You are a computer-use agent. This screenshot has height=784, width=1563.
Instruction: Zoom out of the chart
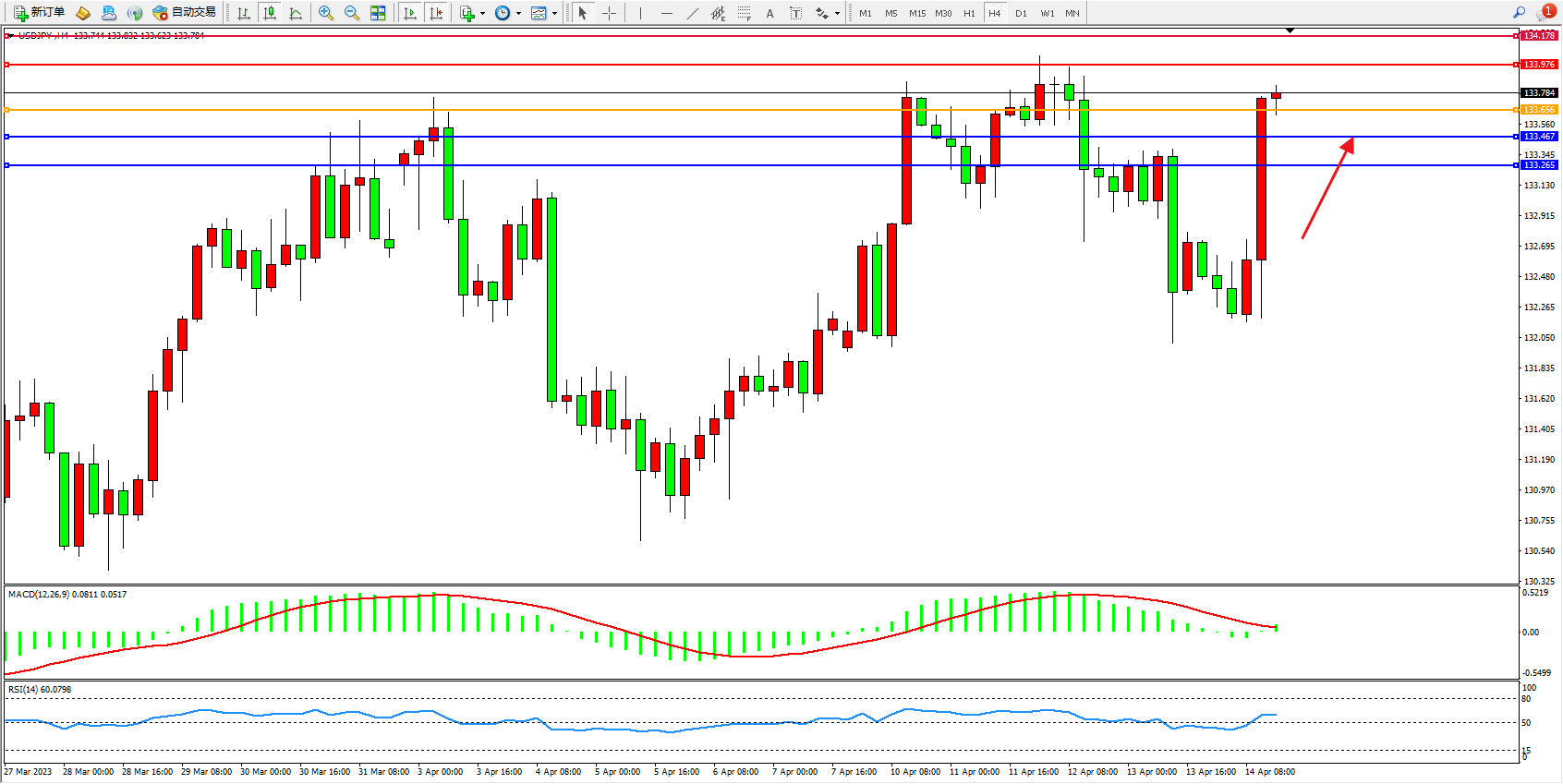[352, 13]
